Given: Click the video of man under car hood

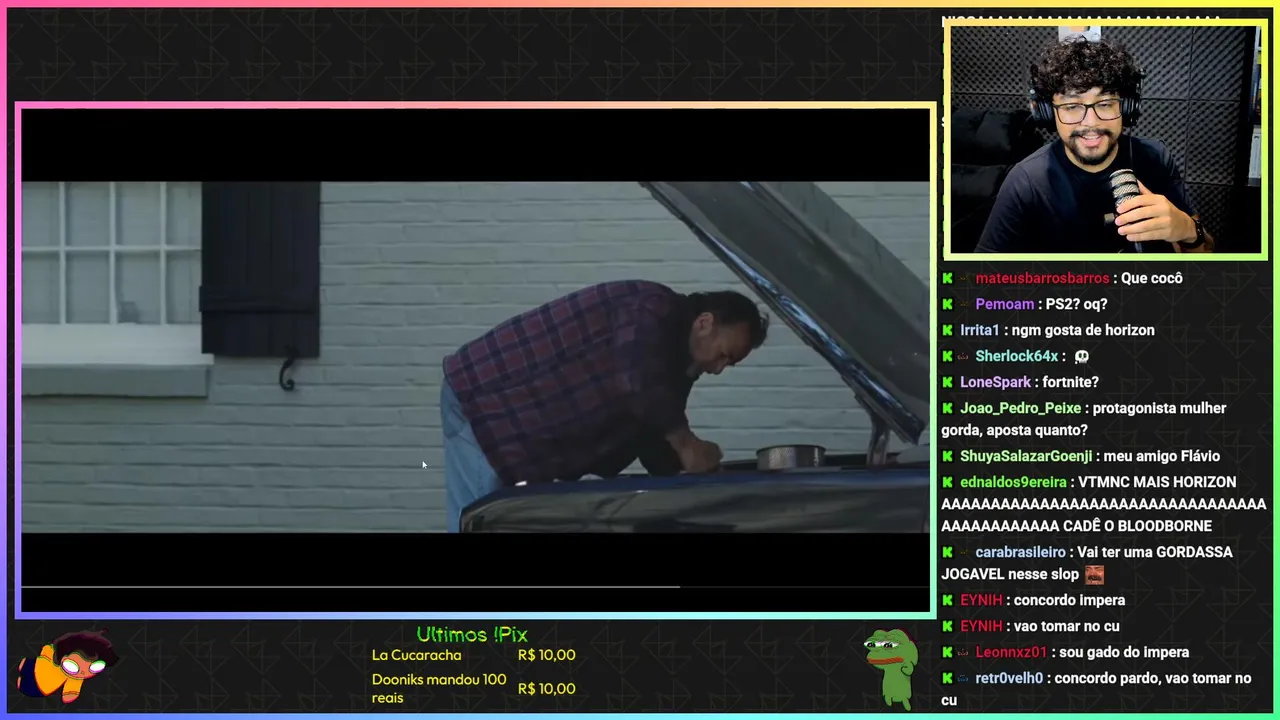Looking at the screenshot, I should click(476, 357).
